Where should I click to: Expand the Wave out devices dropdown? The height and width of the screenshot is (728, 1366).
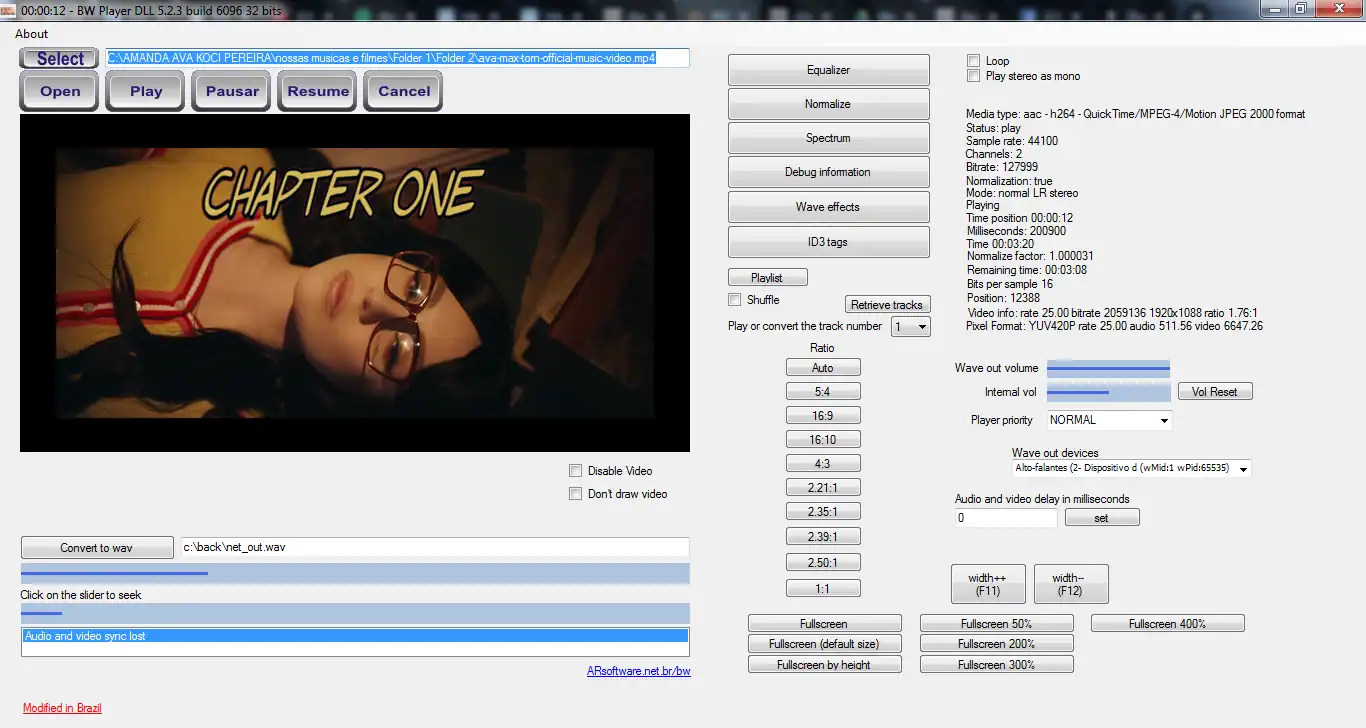tap(1131, 468)
